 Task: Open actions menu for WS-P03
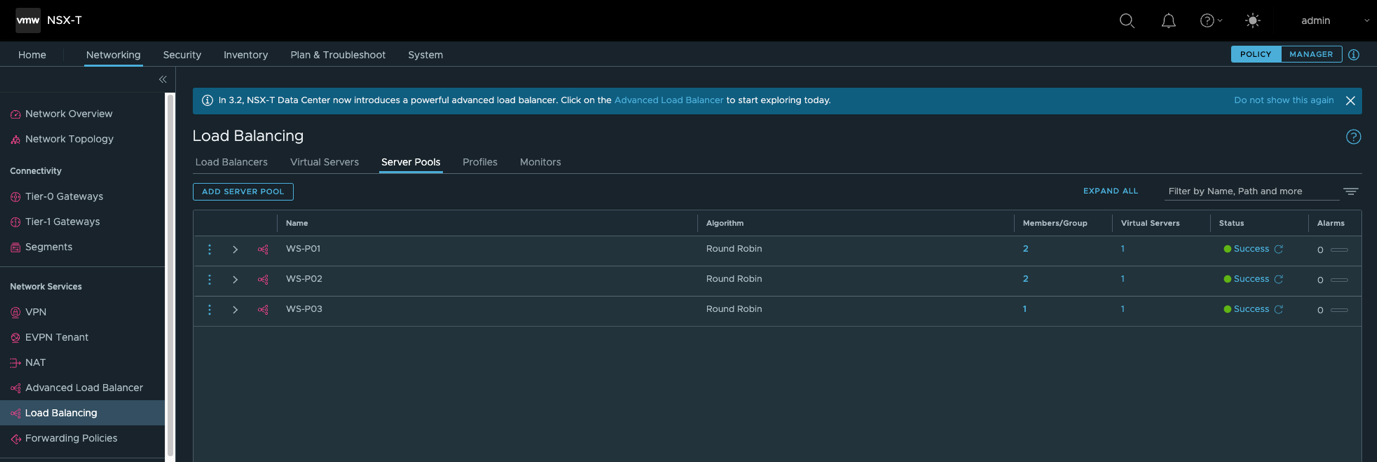(209, 309)
